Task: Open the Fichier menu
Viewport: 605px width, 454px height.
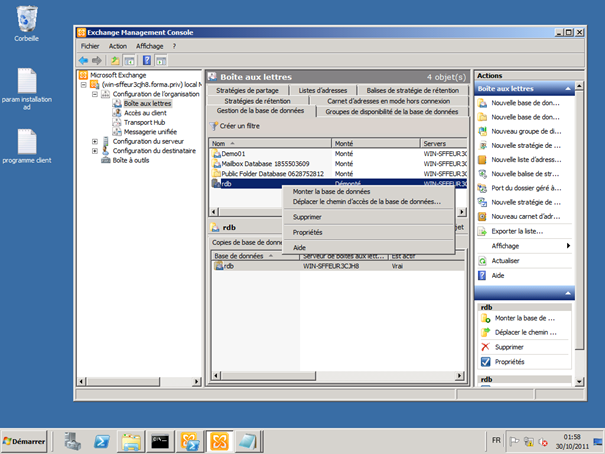Action: tap(90, 46)
